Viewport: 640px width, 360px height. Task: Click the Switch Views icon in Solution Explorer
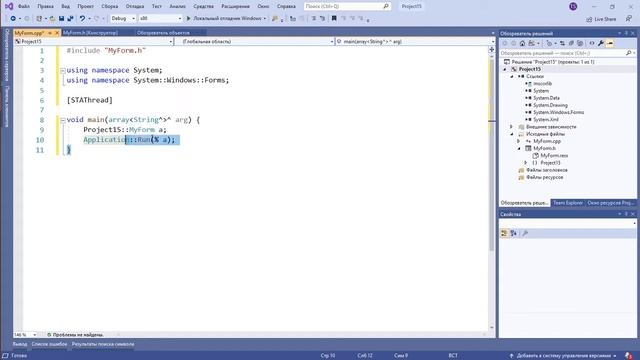tap(532, 43)
